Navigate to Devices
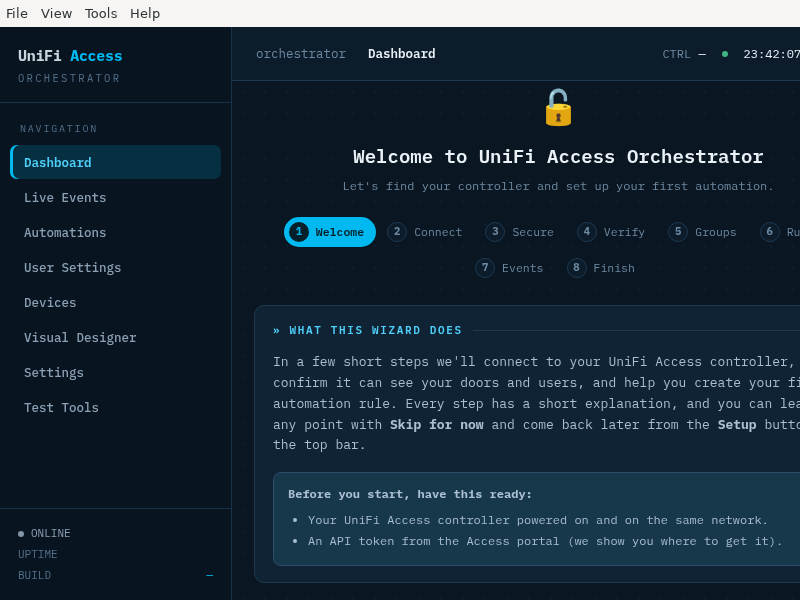Screen dimensions: 800x600 (115, 303)
